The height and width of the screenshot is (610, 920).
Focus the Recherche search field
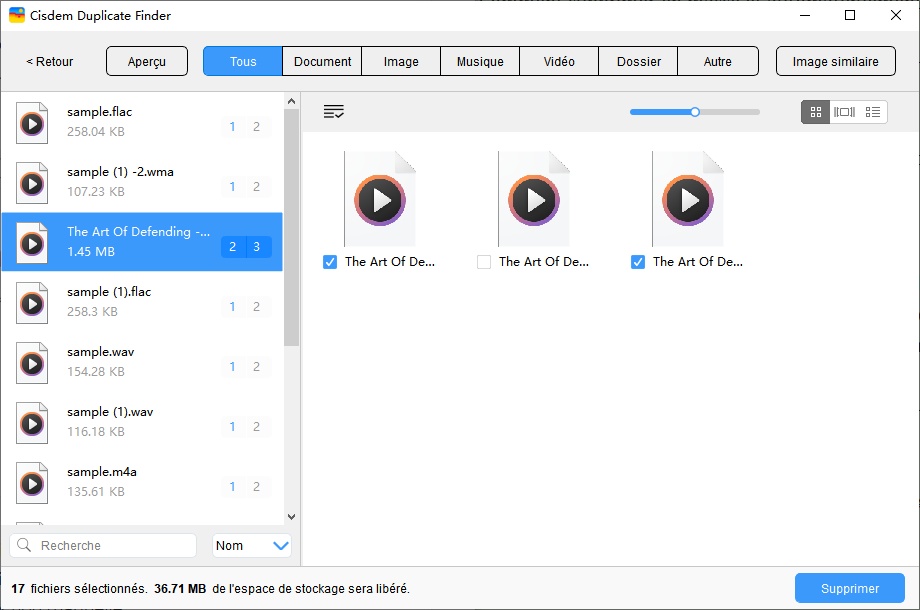112,546
